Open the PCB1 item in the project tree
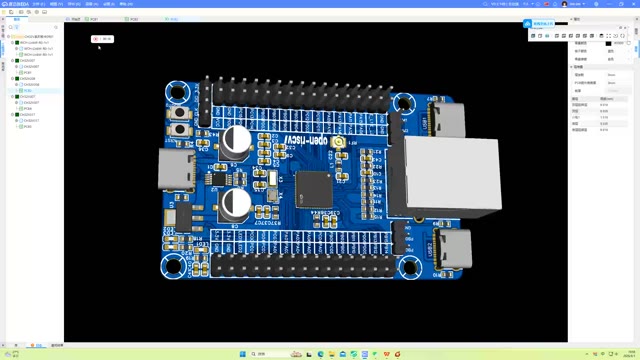The height and width of the screenshot is (360, 640). pos(27,72)
